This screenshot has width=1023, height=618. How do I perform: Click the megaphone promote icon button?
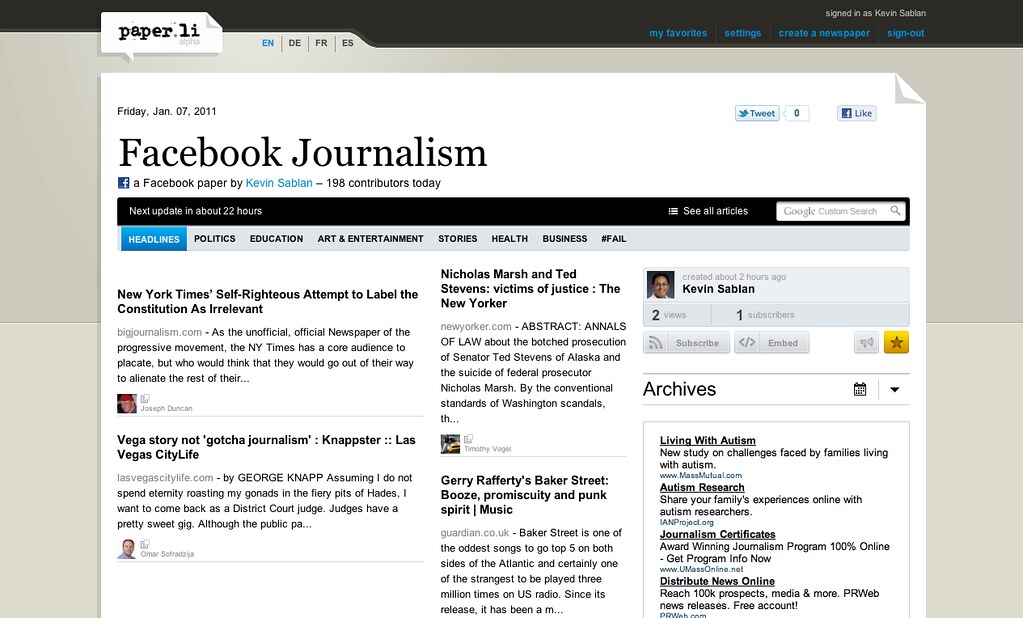click(866, 343)
